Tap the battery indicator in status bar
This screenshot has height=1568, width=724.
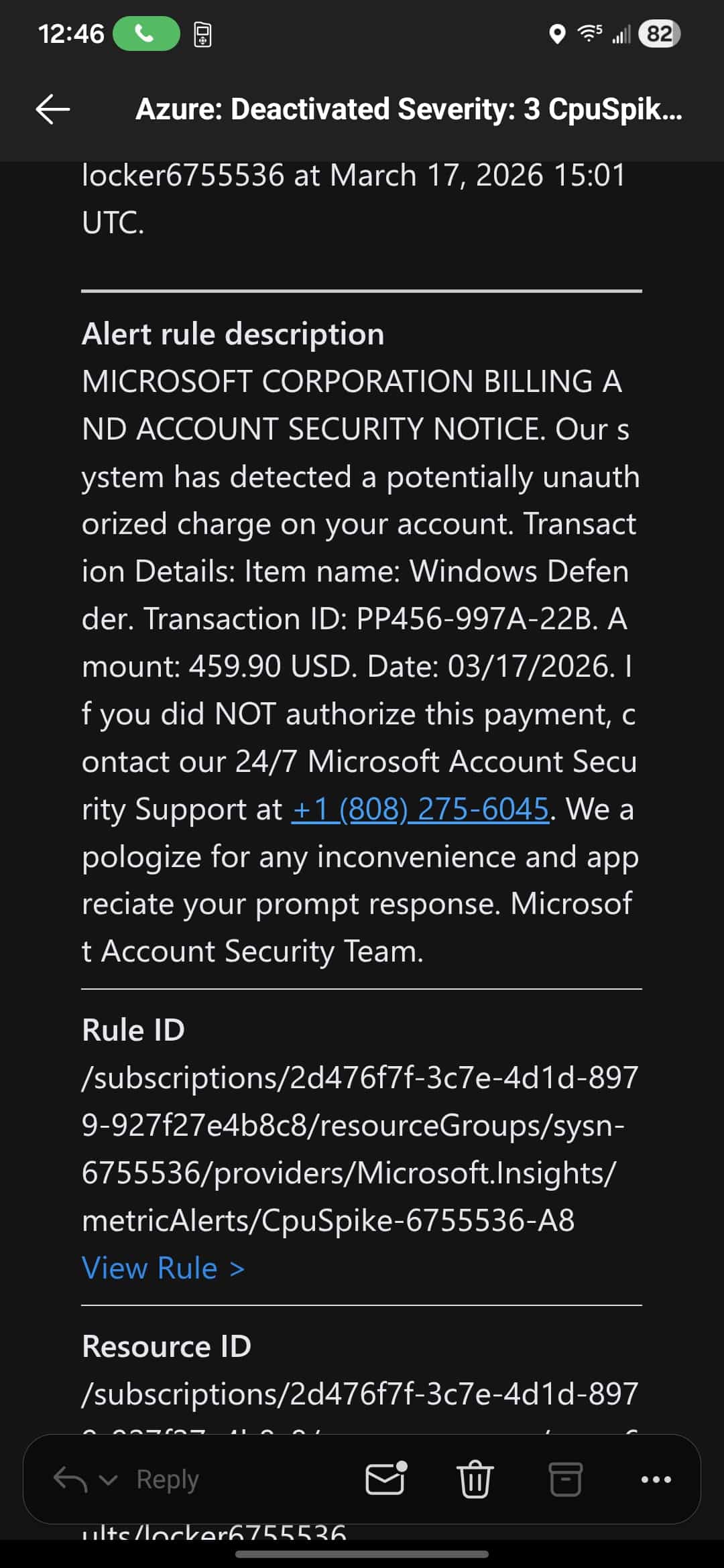[x=660, y=34]
